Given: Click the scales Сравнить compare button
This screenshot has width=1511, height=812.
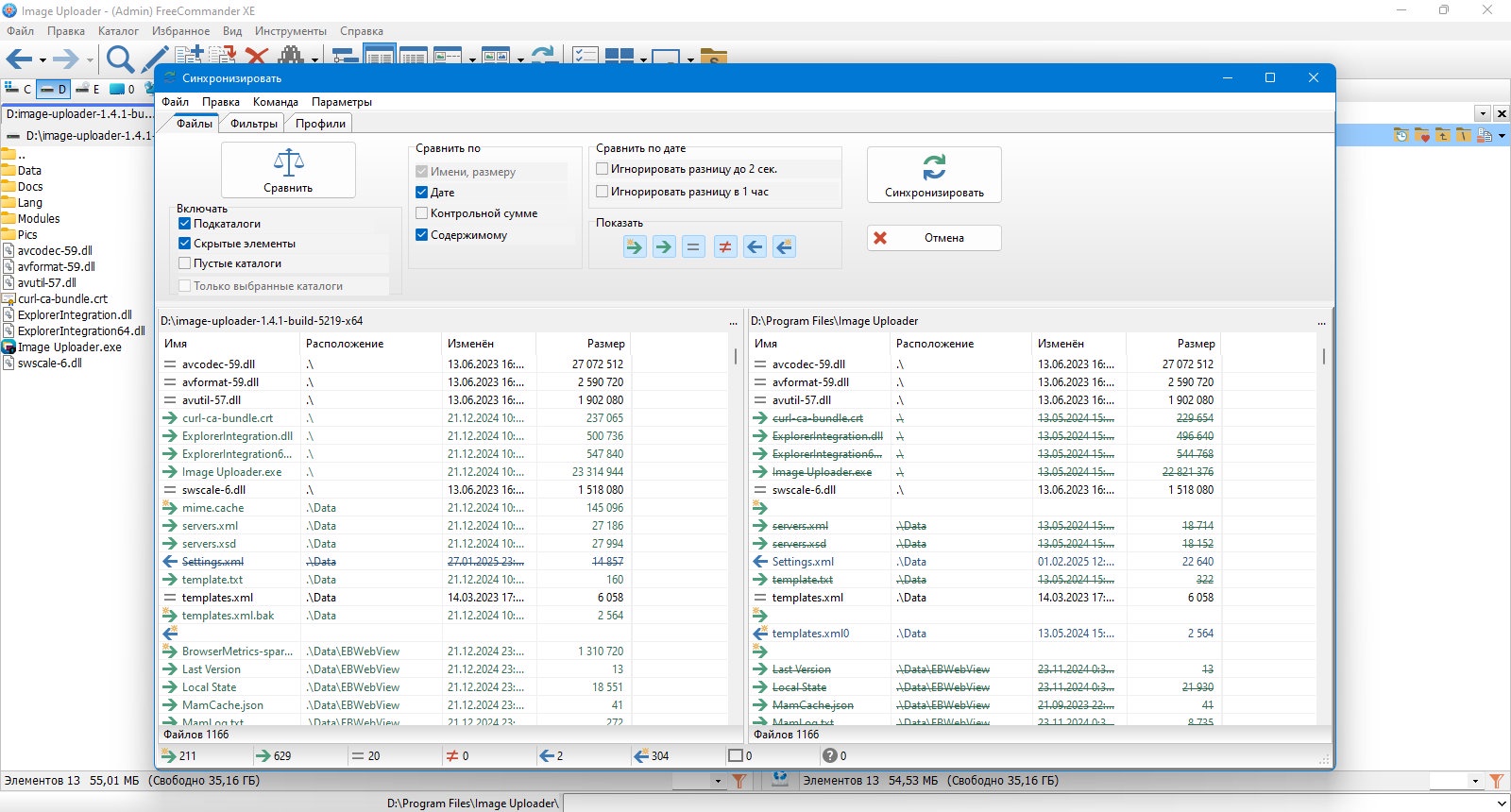Looking at the screenshot, I should 288,170.
